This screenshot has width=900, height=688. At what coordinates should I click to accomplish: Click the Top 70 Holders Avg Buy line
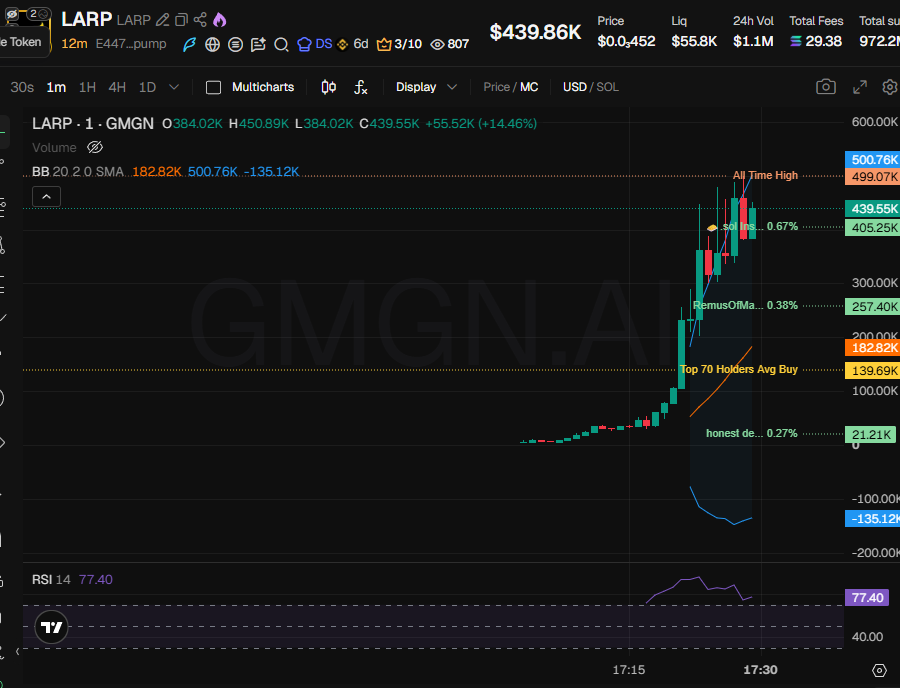[739, 370]
